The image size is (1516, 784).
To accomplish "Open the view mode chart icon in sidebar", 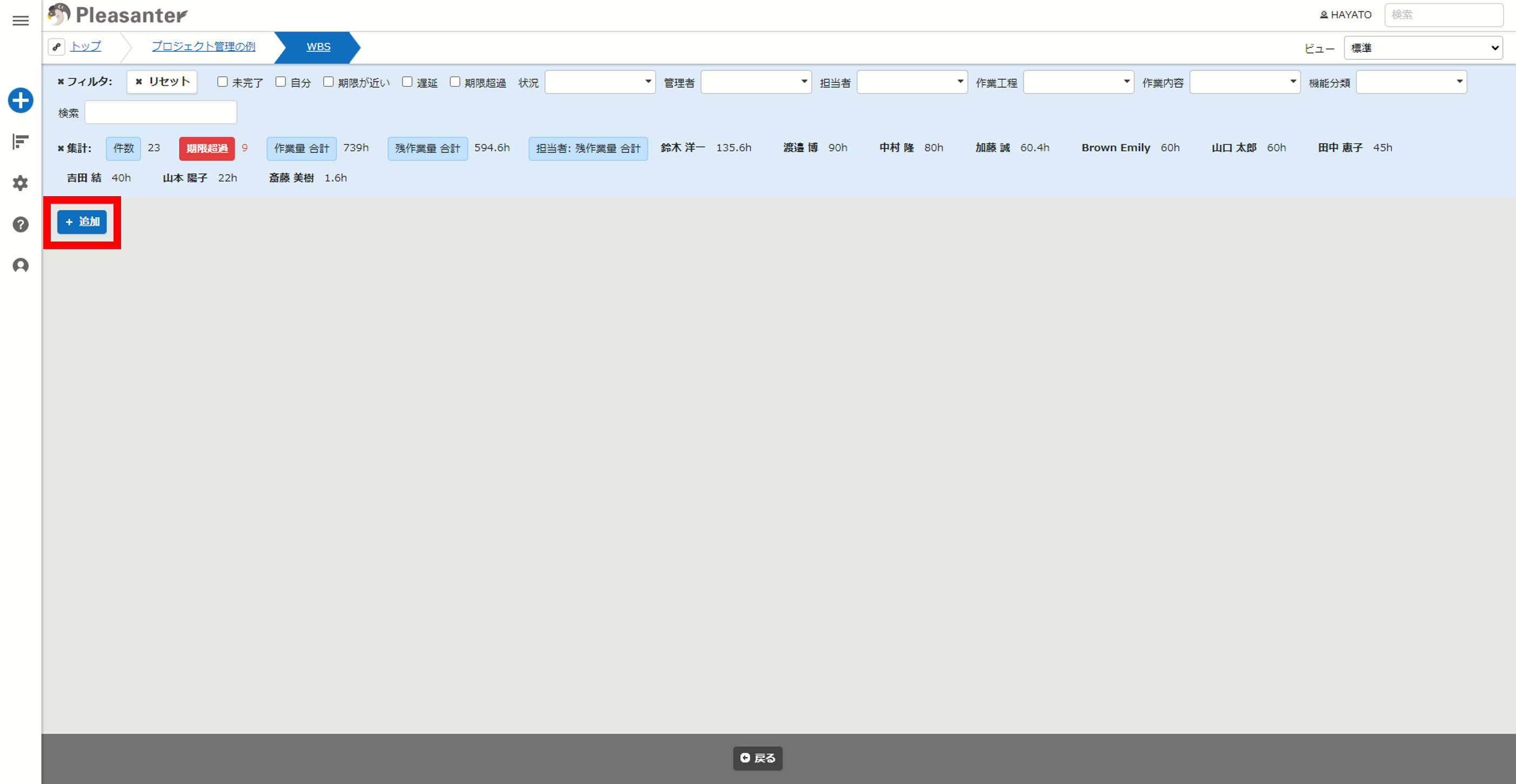I will click(x=21, y=142).
